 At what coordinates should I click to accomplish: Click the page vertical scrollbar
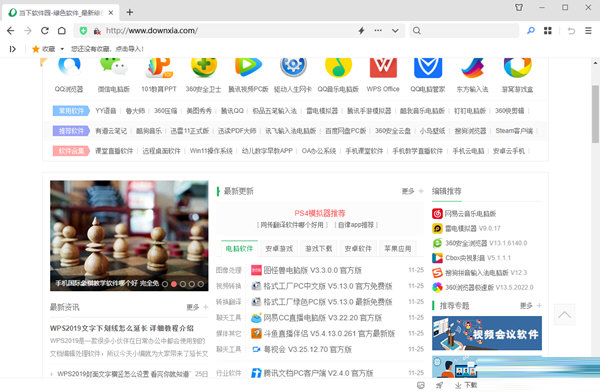click(595, 114)
